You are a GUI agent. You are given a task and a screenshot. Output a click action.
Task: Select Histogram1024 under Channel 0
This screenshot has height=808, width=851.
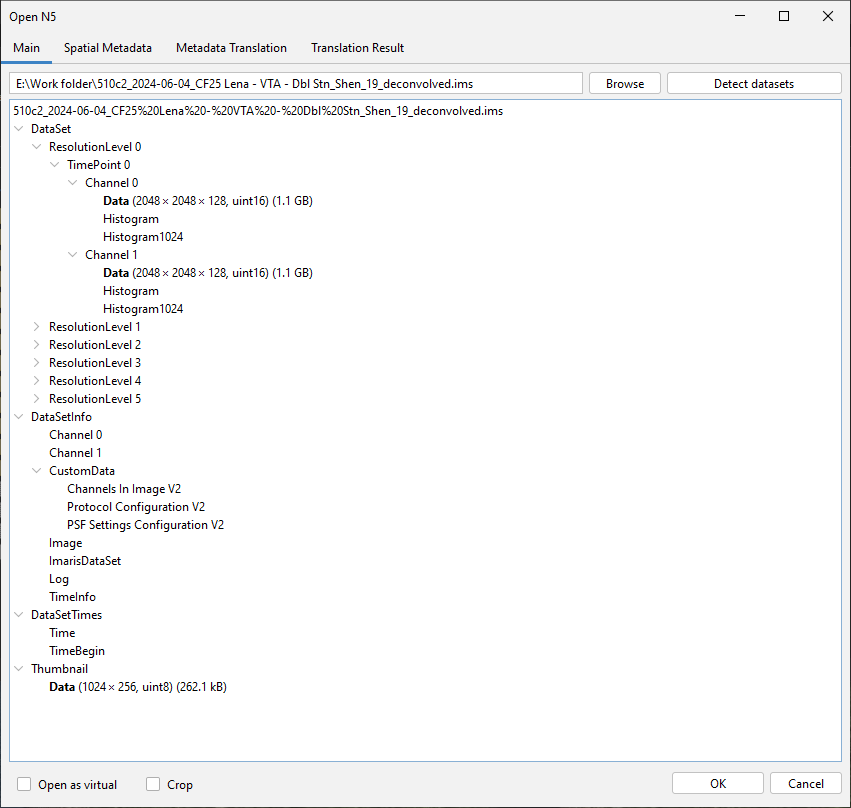point(142,236)
